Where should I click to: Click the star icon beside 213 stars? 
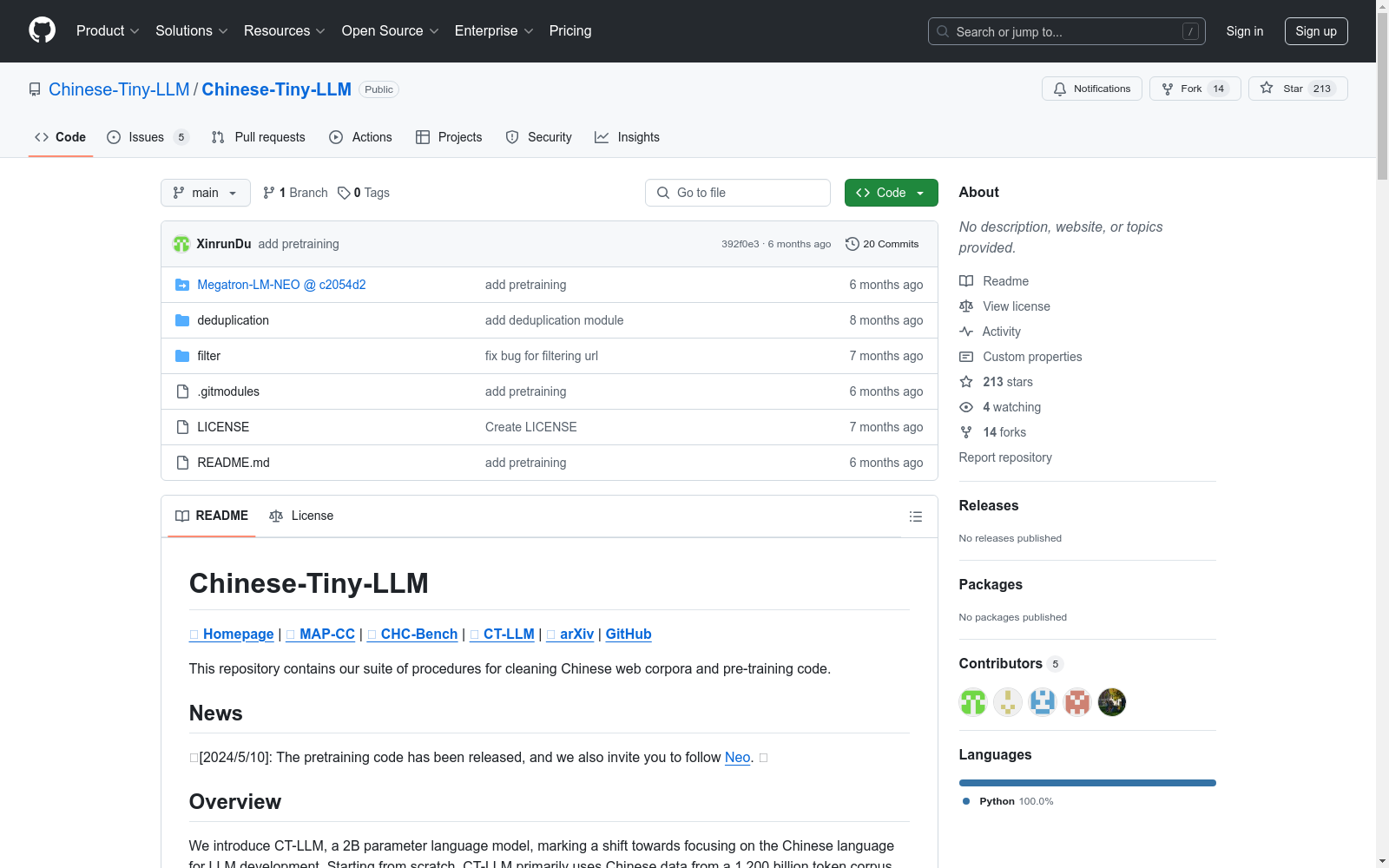[966, 382]
